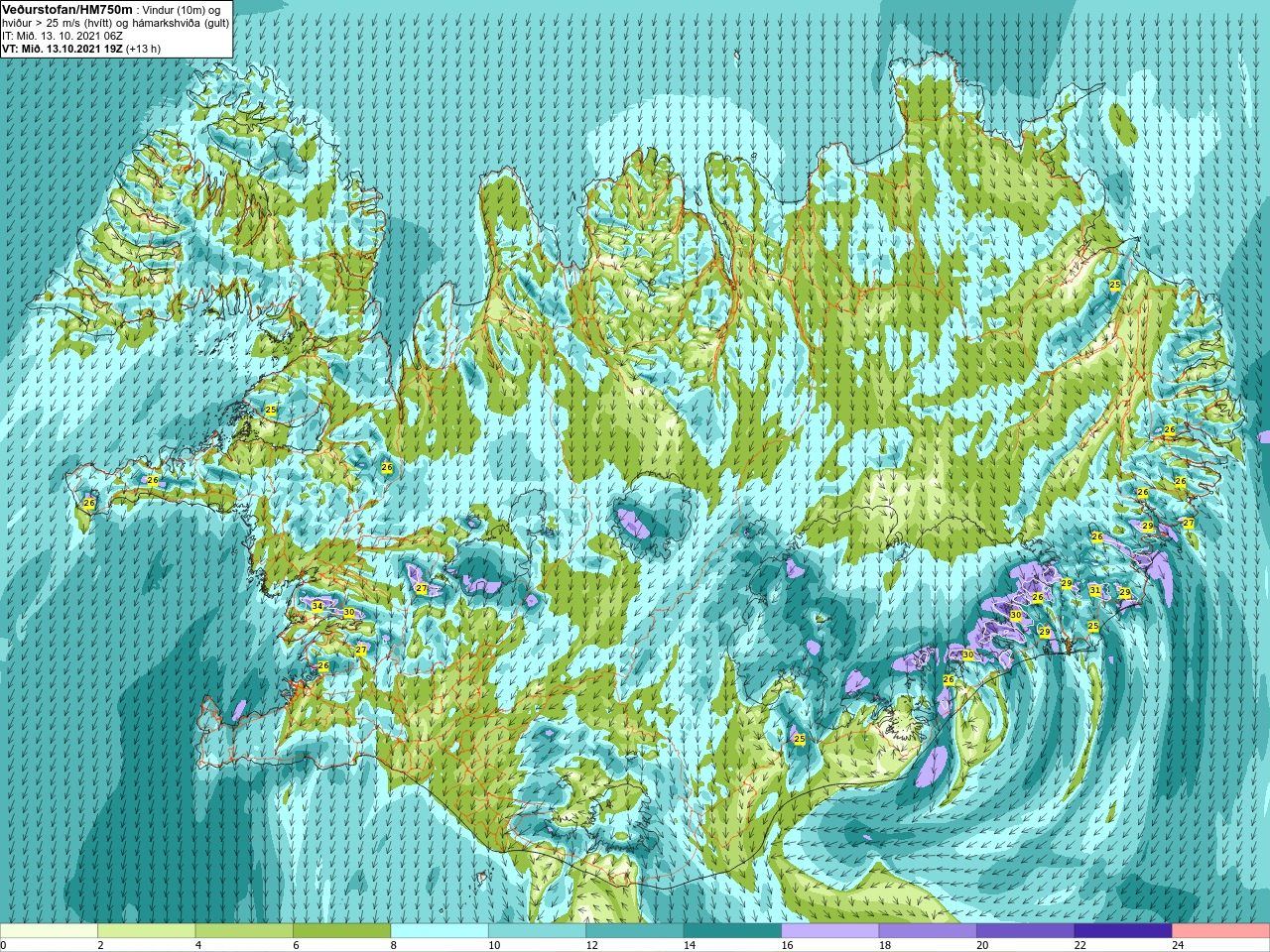The width and height of the screenshot is (1270, 952).
Task: Select the 8–10 m/s pale cyan legend swatch
Action: [x=440, y=931]
